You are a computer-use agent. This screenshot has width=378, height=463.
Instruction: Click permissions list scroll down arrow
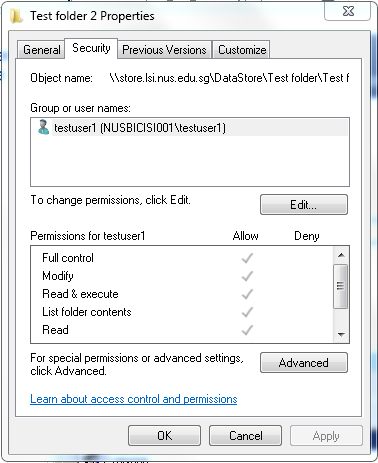(x=341, y=334)
